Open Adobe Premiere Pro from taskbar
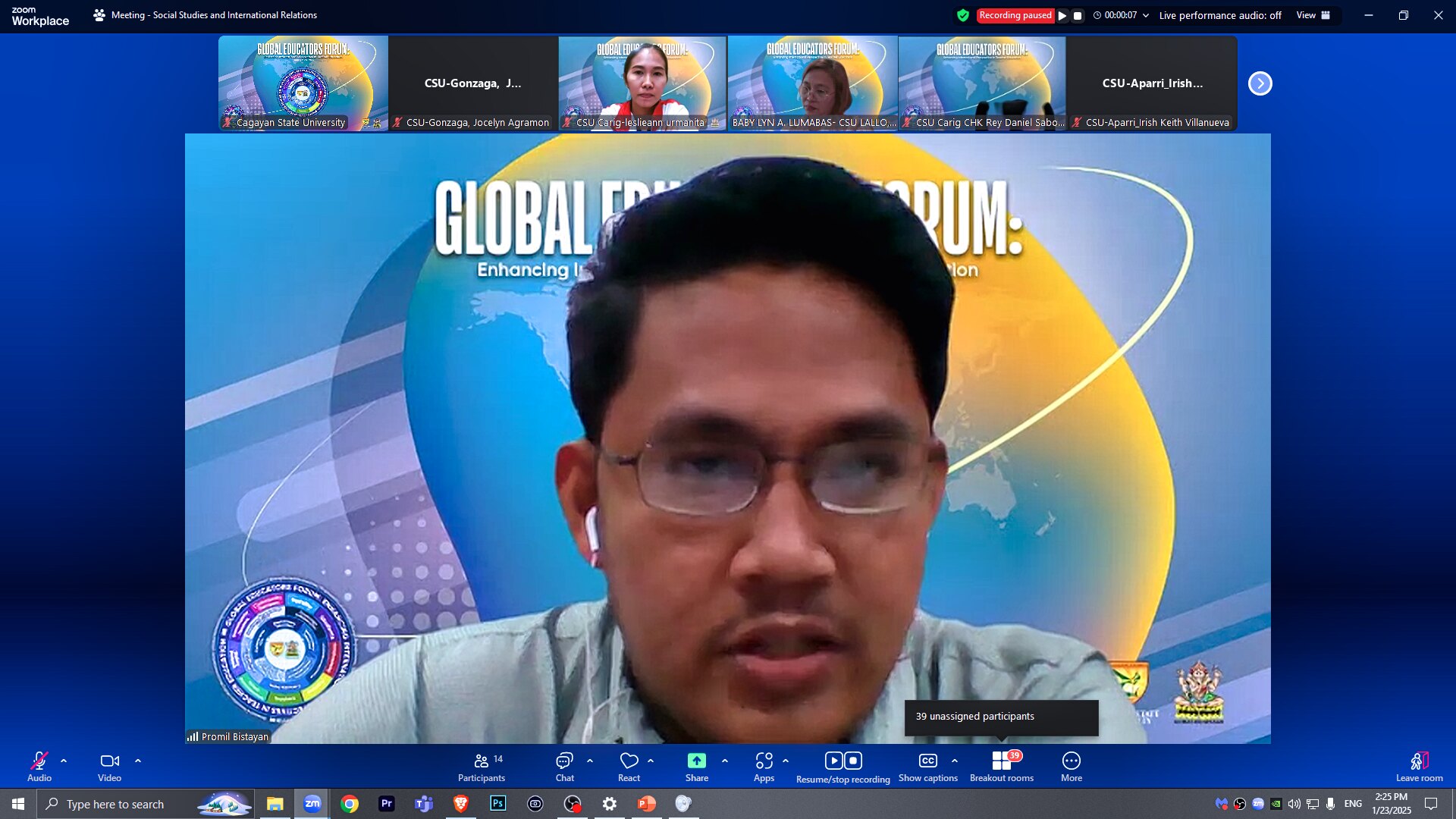The height and width of the screenshot is (819, 1456). tap(387, 804)
